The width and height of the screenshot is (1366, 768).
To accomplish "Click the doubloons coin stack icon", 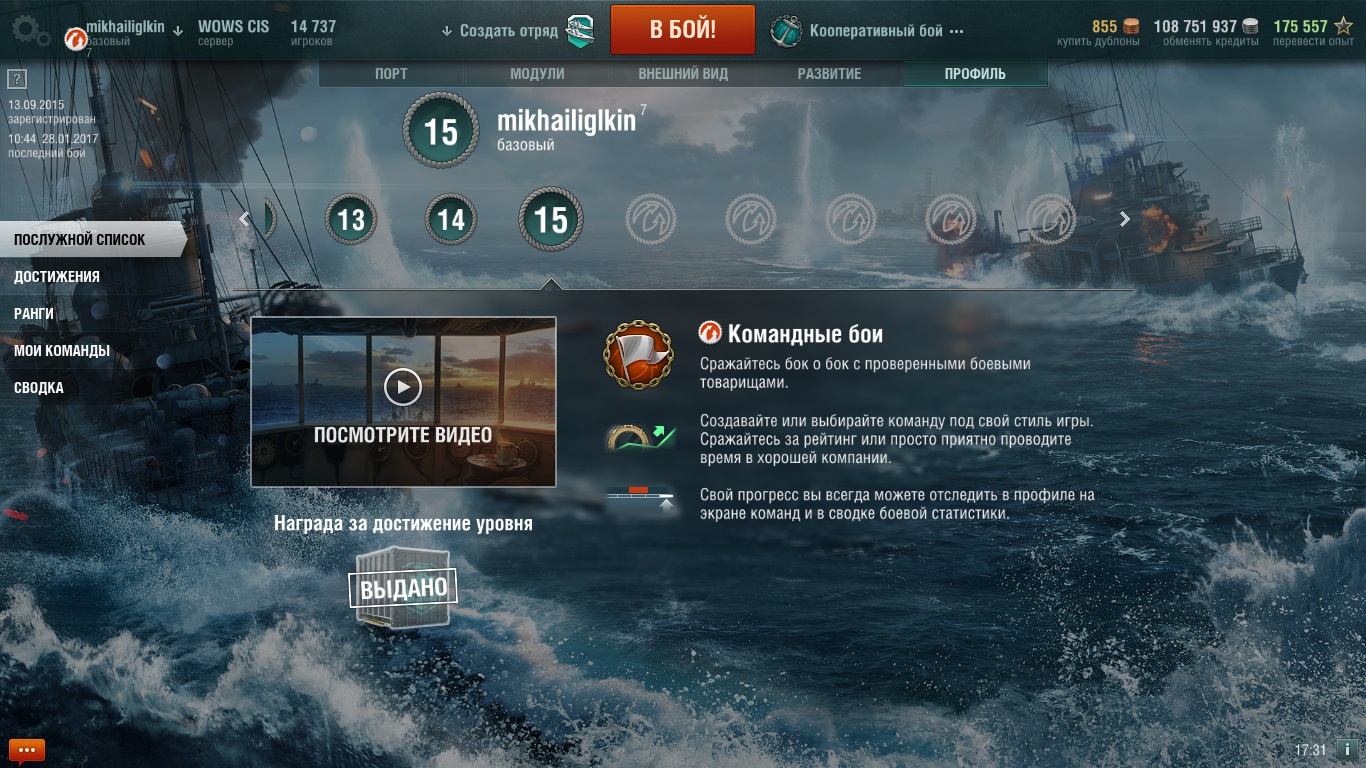I will 1131,27.
